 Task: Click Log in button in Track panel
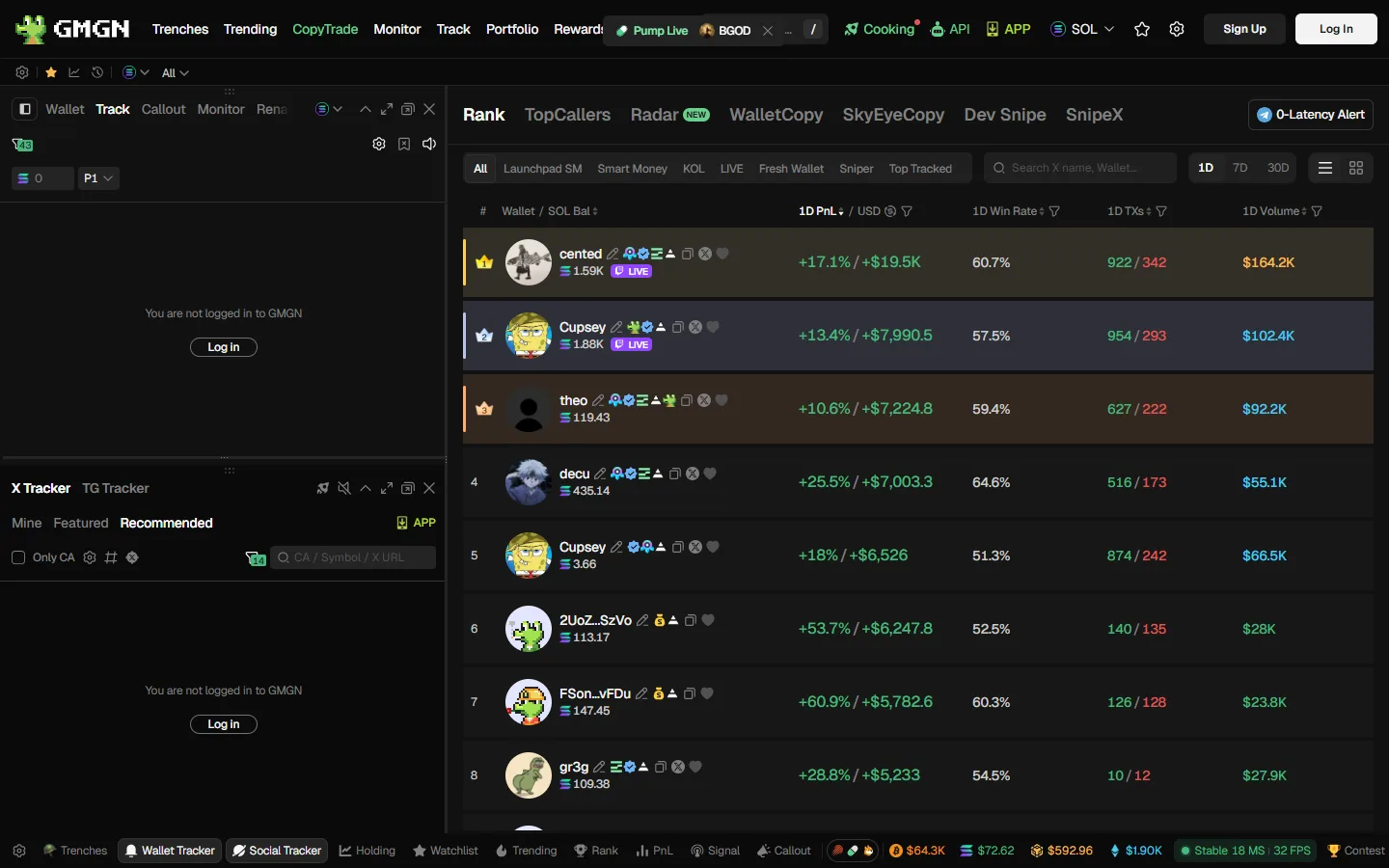point(224,347)
